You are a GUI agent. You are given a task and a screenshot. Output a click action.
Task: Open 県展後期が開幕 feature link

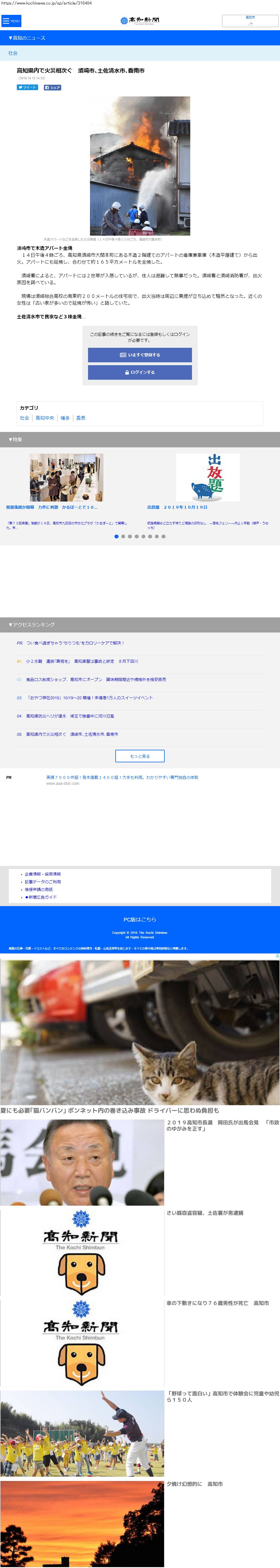(52, 507)
